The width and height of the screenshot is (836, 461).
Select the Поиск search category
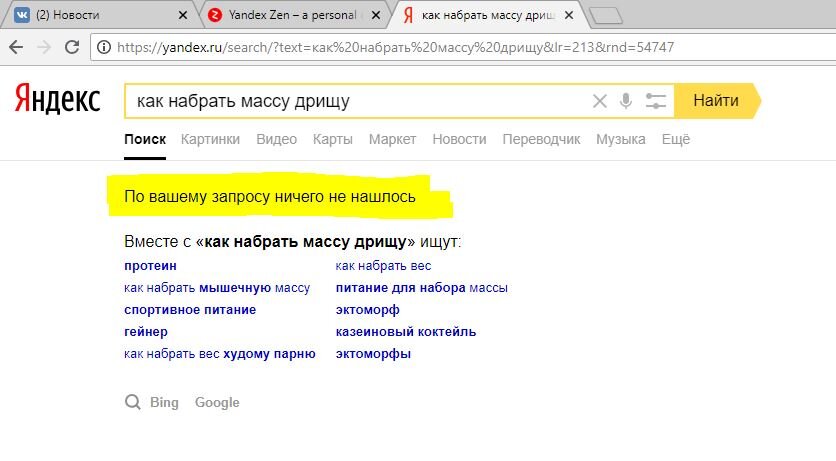[x=145, y=140]
